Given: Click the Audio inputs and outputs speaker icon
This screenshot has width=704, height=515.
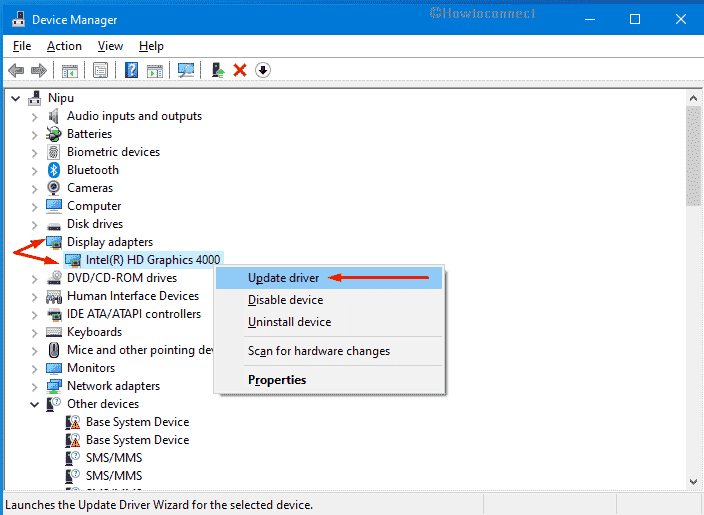Looking at the screenshot, I should 54,116.
